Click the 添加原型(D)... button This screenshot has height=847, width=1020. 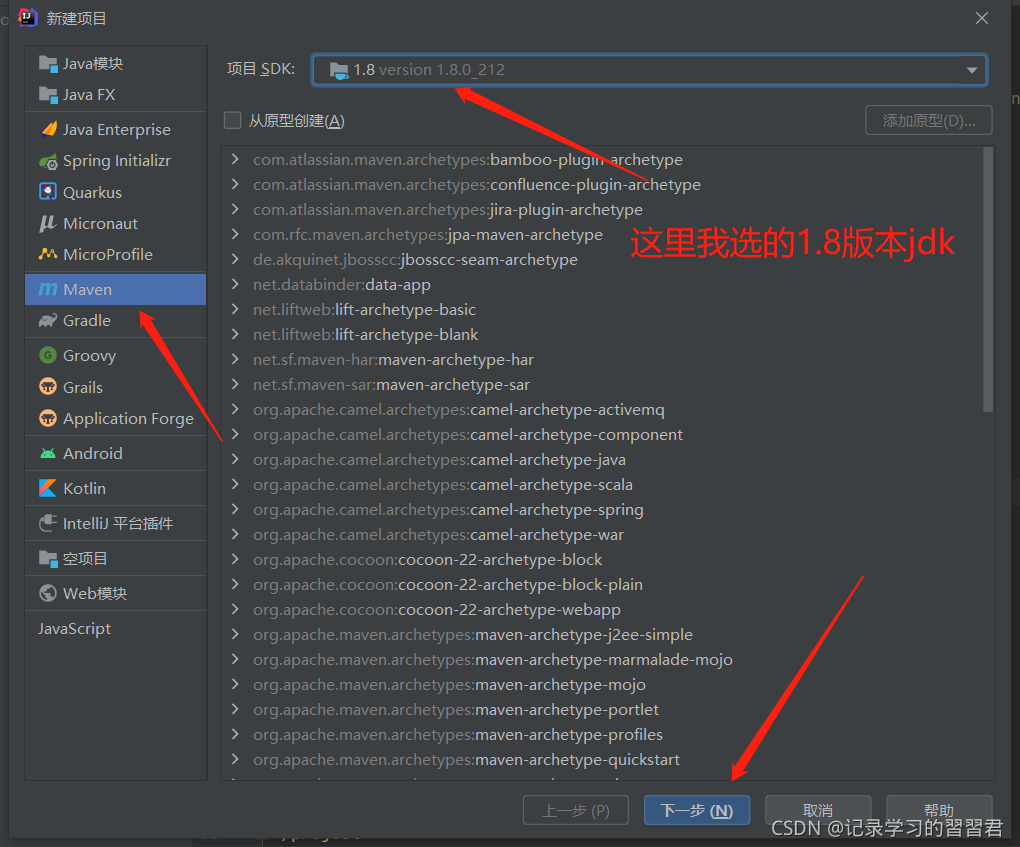[x=928, y=120]
